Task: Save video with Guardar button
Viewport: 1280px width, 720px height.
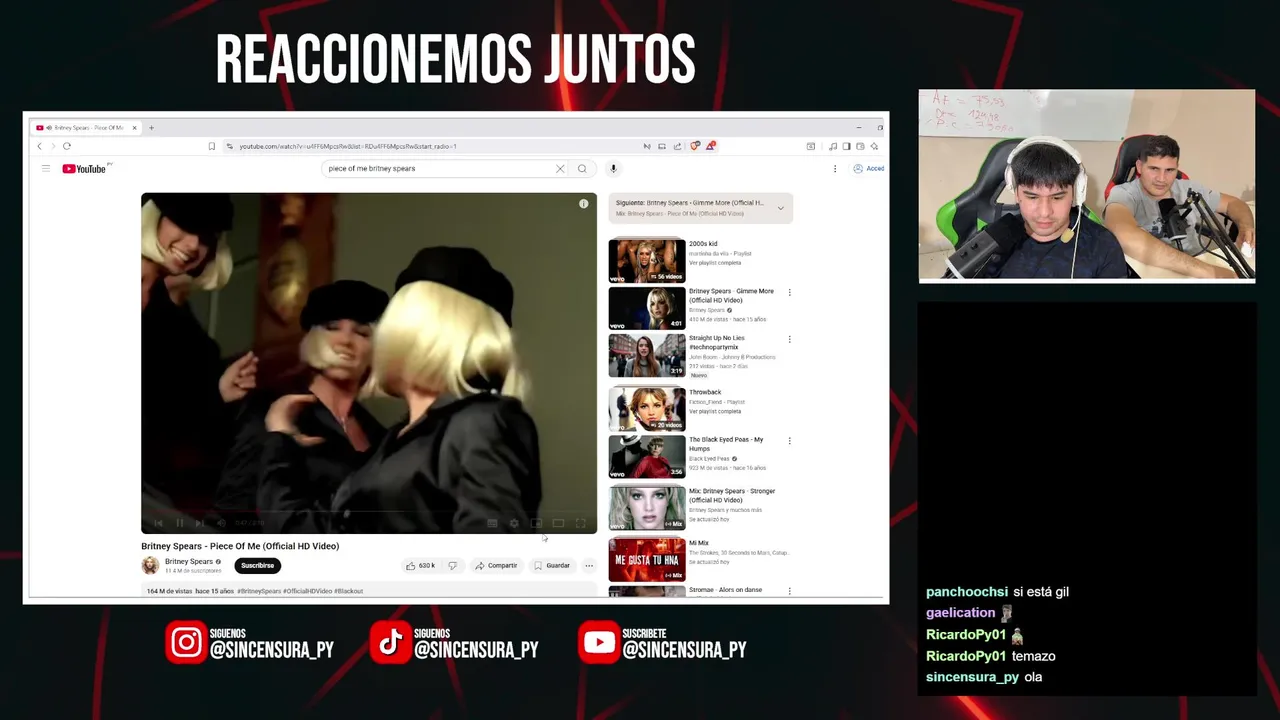Action: pyautogui.click(x=552, y=566)
